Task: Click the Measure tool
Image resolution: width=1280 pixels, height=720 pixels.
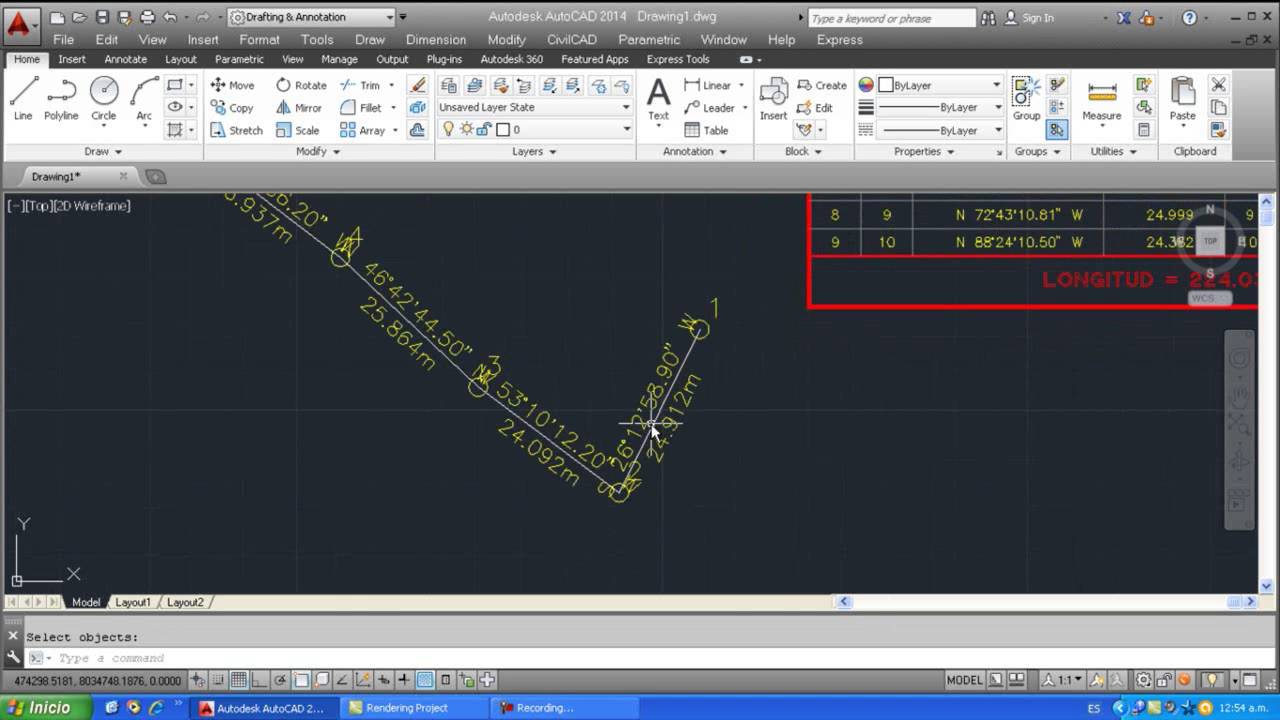Action: pos(1101,100)
